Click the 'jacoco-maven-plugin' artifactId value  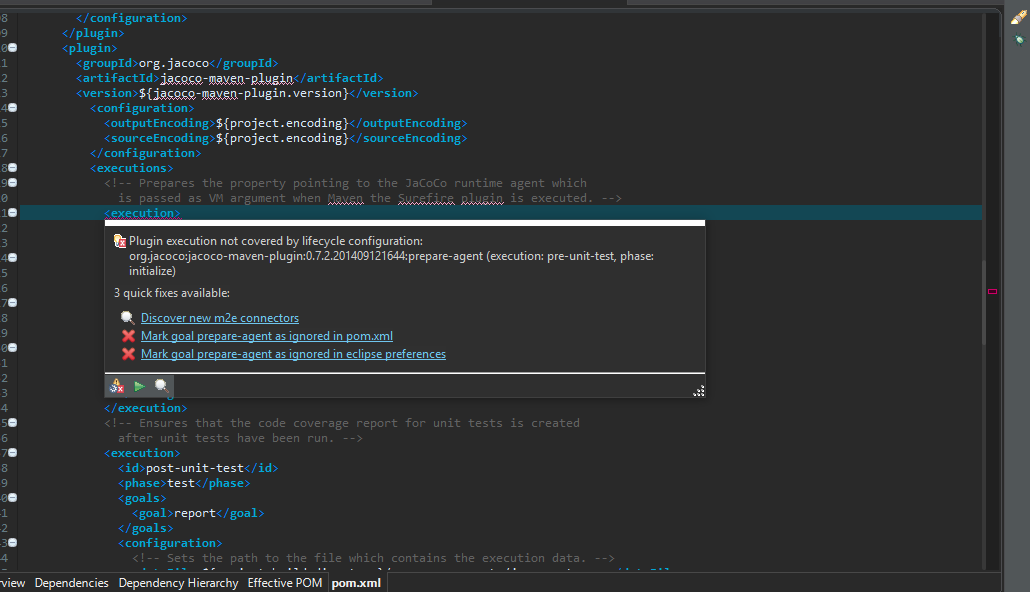coord(227,78)
